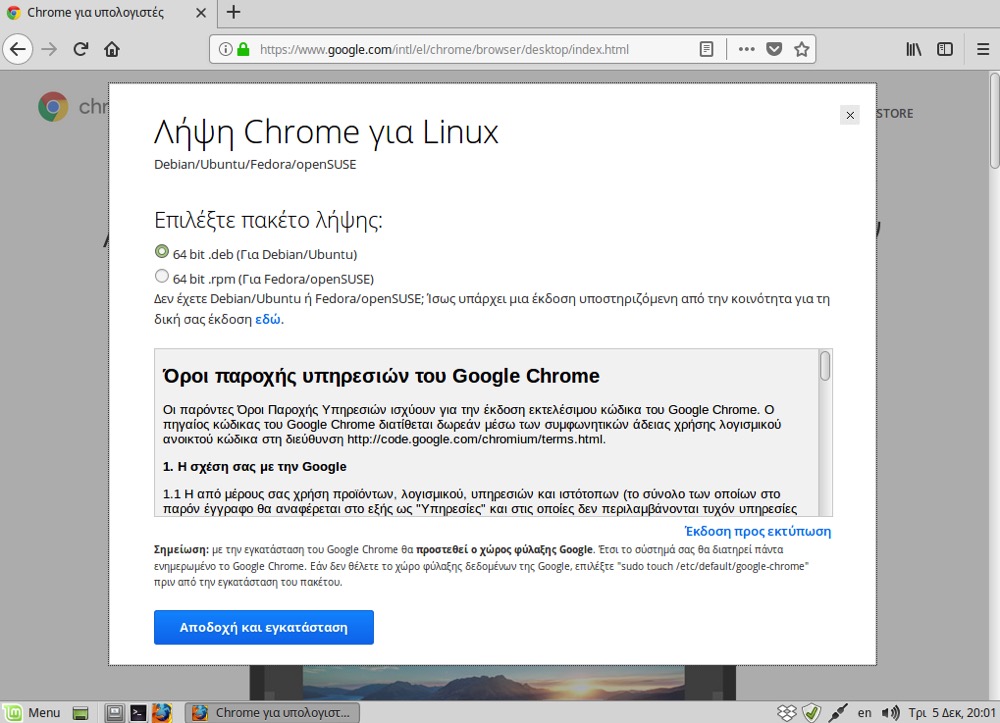Viewport: 1000px width, 723px height.
Task: Toggle reader view in address bar
Action: (706, 49)
